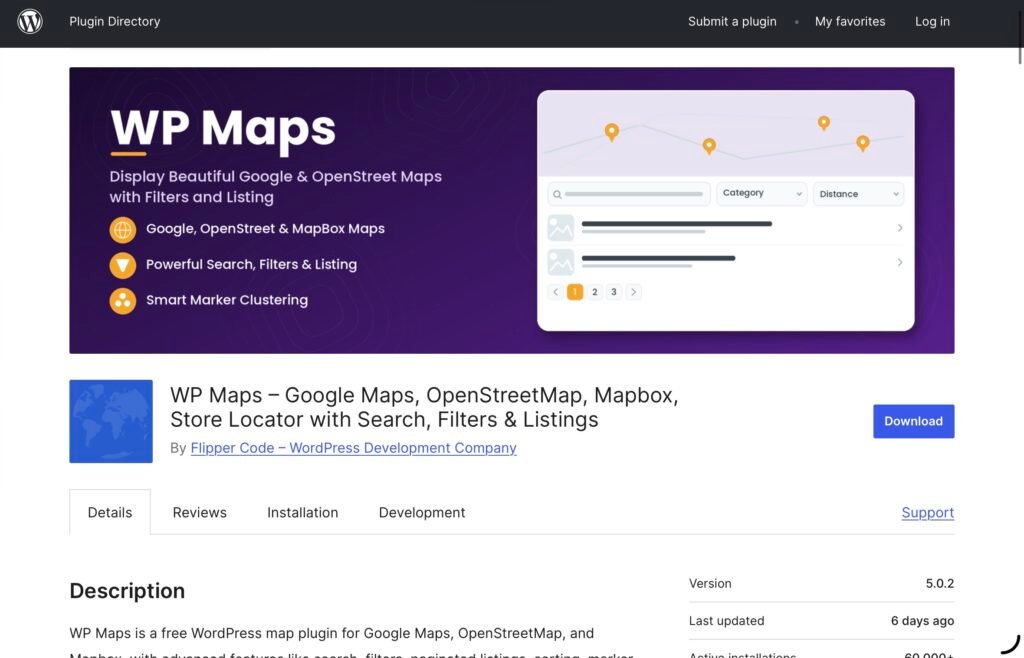This screenshot has height=658, width=1024.
Task: Open Submit a plugin page
Action: coord(732,22)
